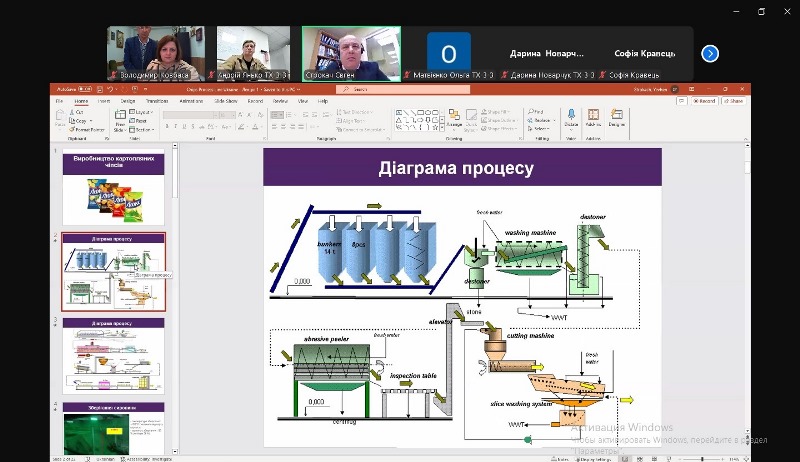
Task: Open the Section dropdown
Action: point(142,130)
